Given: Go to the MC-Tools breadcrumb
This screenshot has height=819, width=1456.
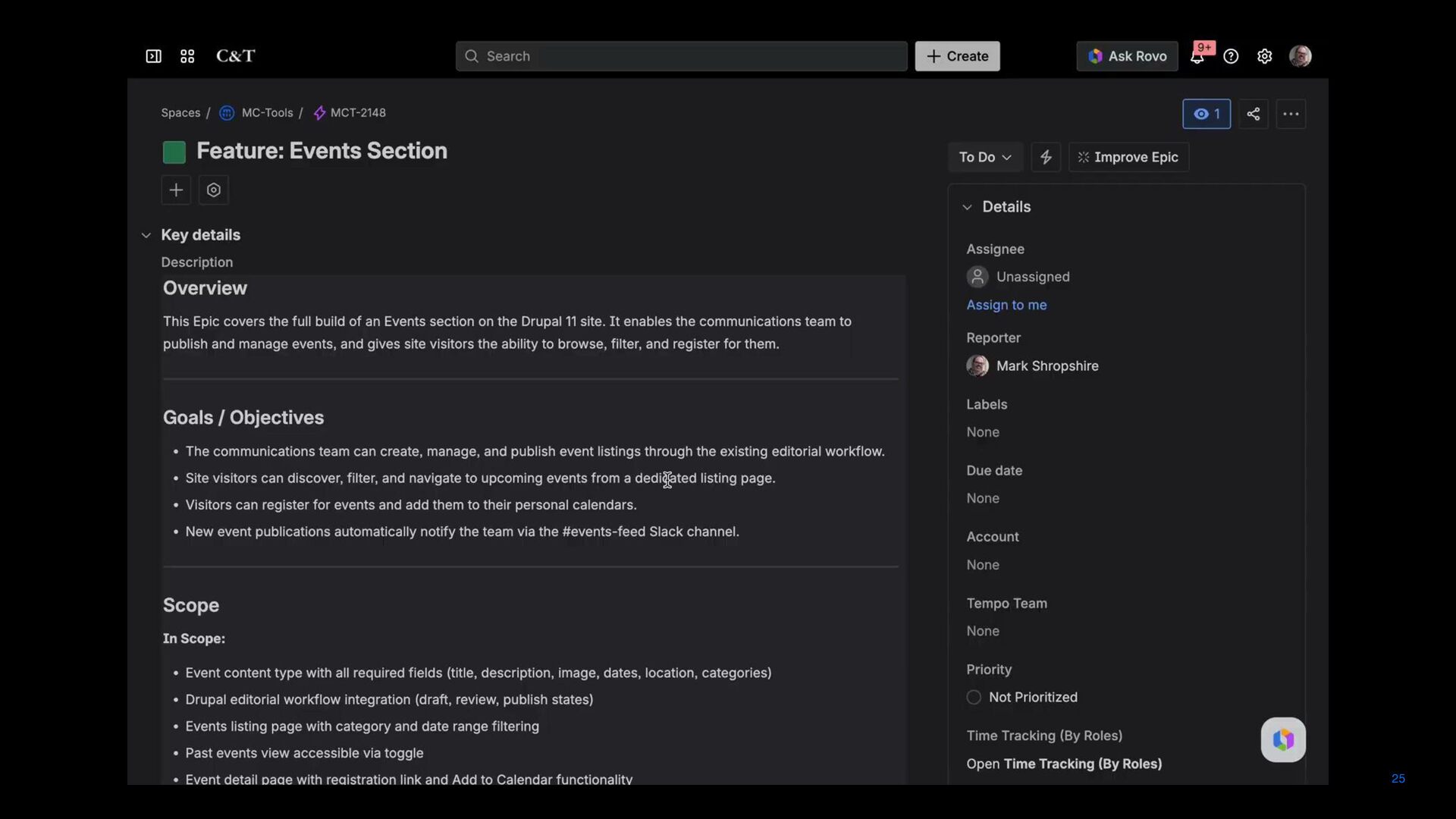Looking at the screenshot, I should [267, 113].
